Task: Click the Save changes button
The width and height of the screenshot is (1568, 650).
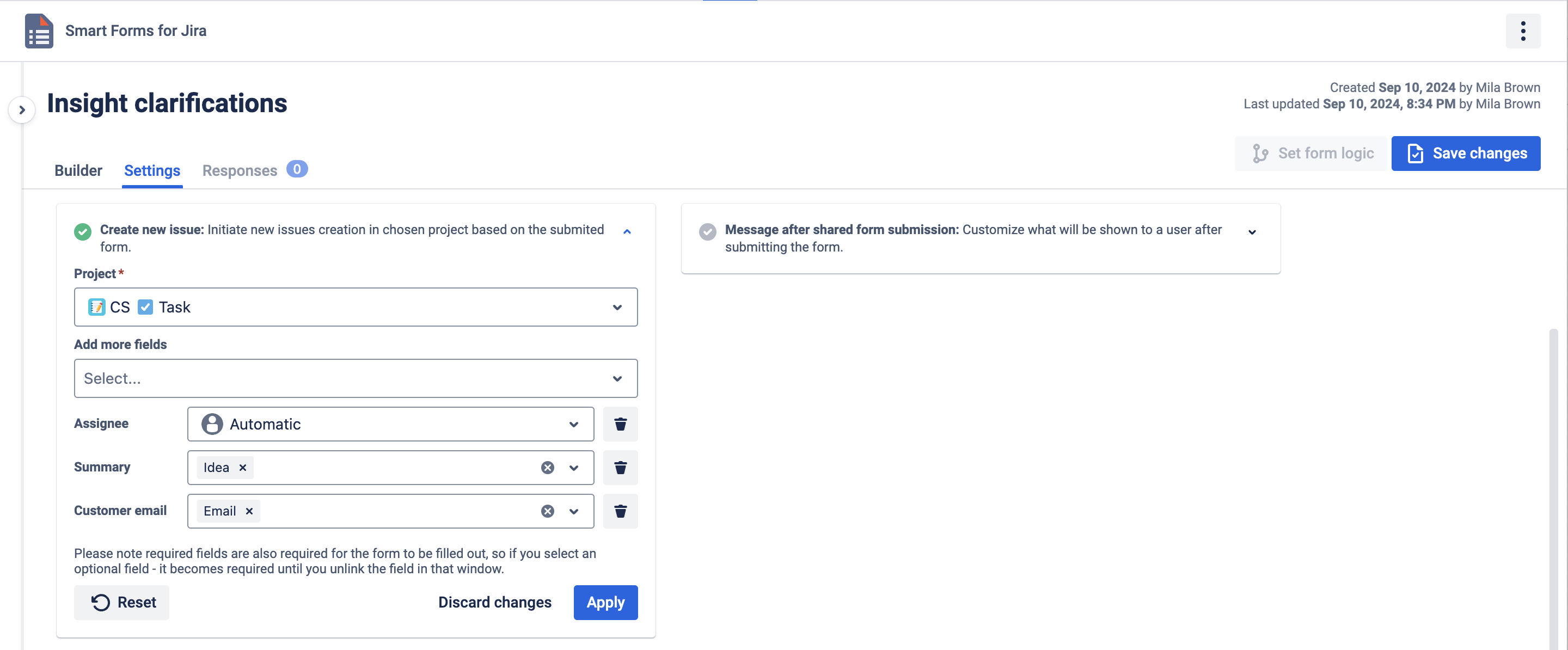Action: click(x=1465, y=154)
